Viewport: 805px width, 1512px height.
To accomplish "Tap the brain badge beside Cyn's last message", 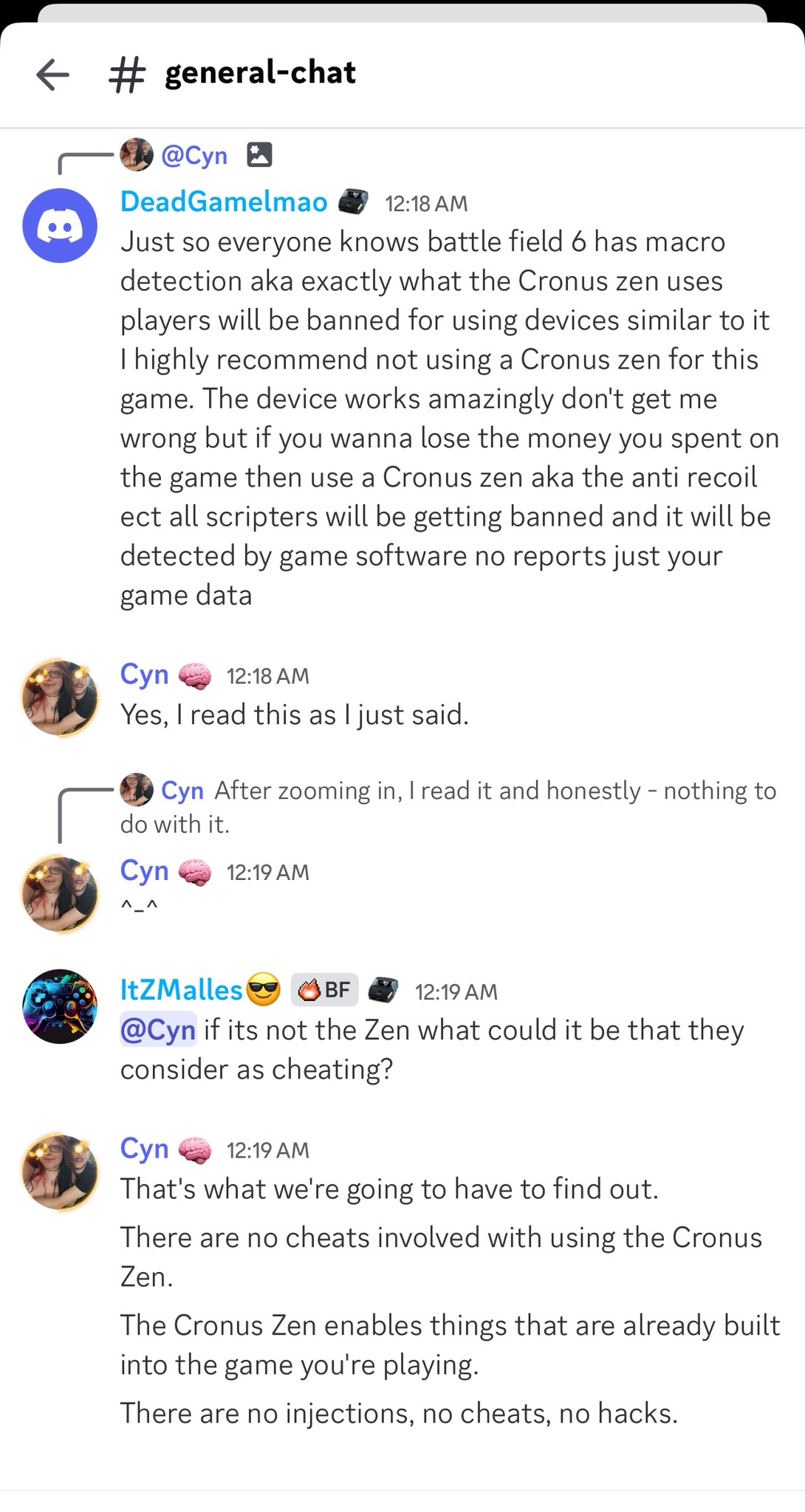I will click(195, 1150).
